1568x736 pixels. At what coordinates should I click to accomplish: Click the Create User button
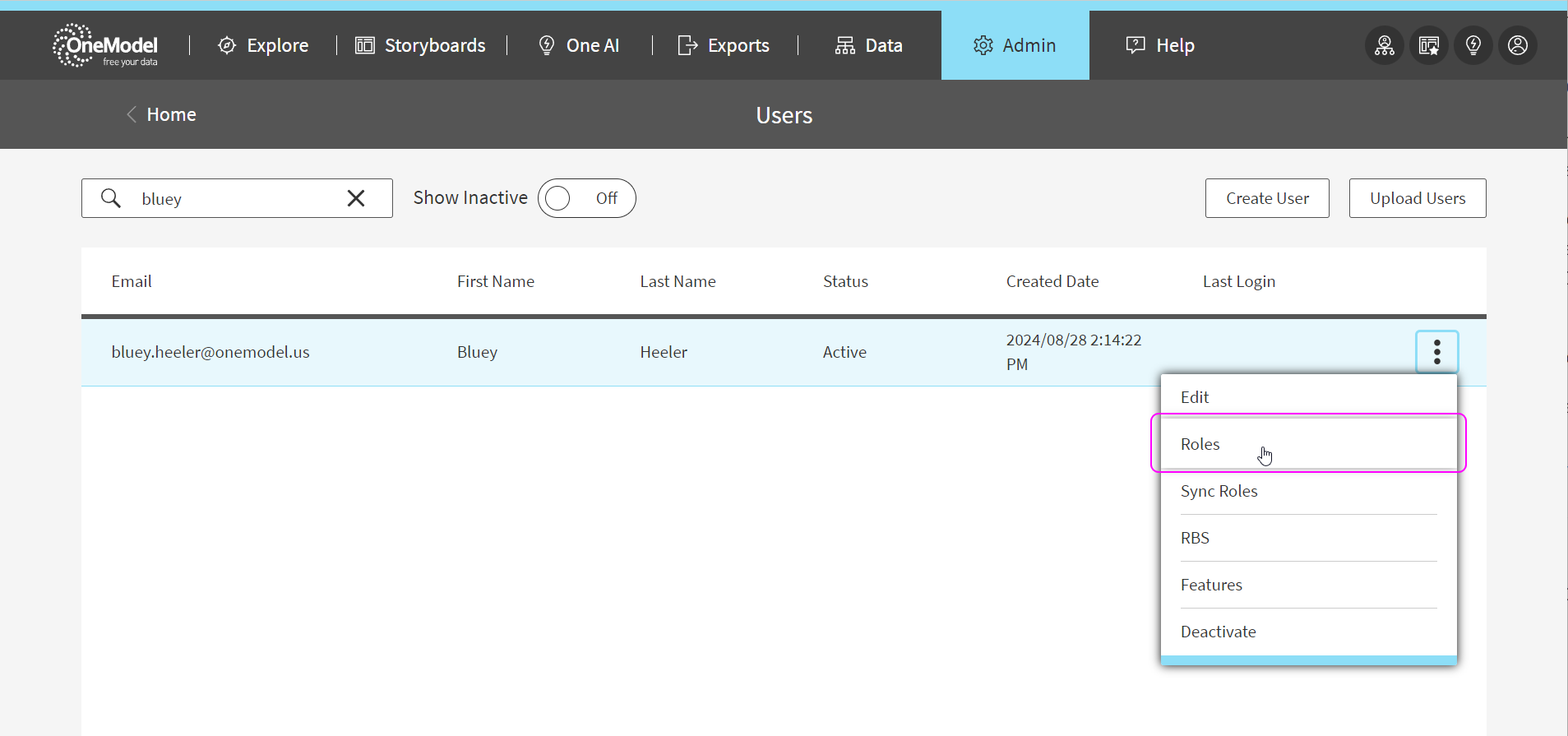point(1267,198)
